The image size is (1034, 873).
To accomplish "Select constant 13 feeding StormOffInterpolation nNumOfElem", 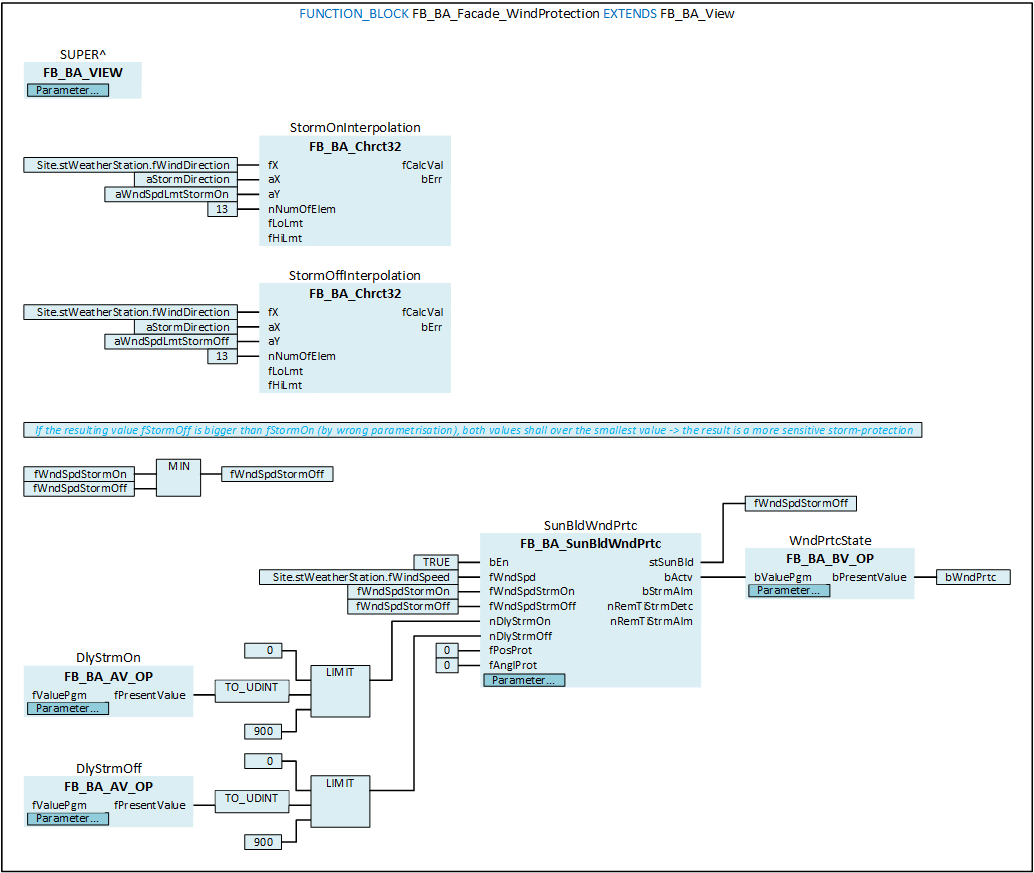I will [222, 356].
